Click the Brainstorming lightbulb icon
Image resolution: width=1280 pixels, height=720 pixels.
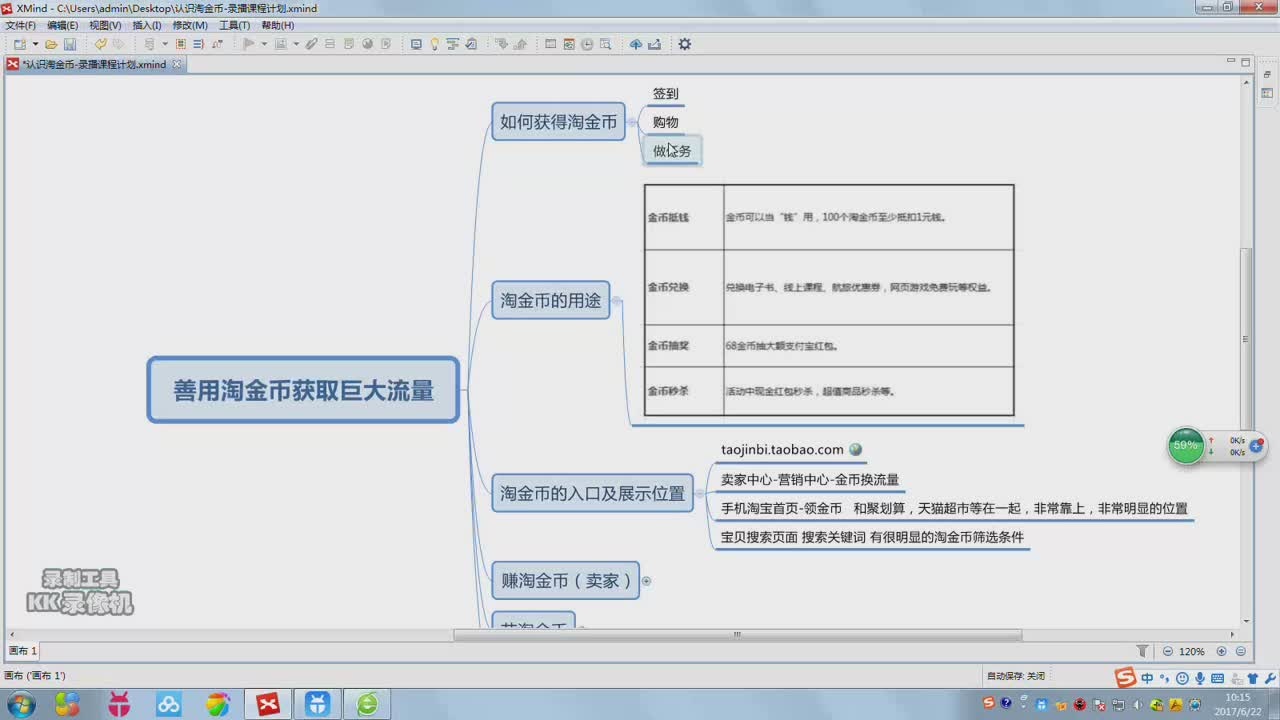click(434, 44)
